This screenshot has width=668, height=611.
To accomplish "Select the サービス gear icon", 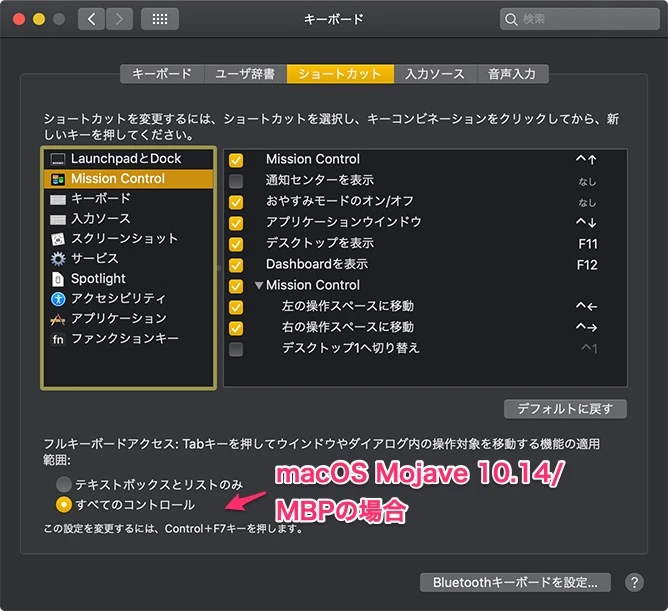I will [x=58, y=259].
